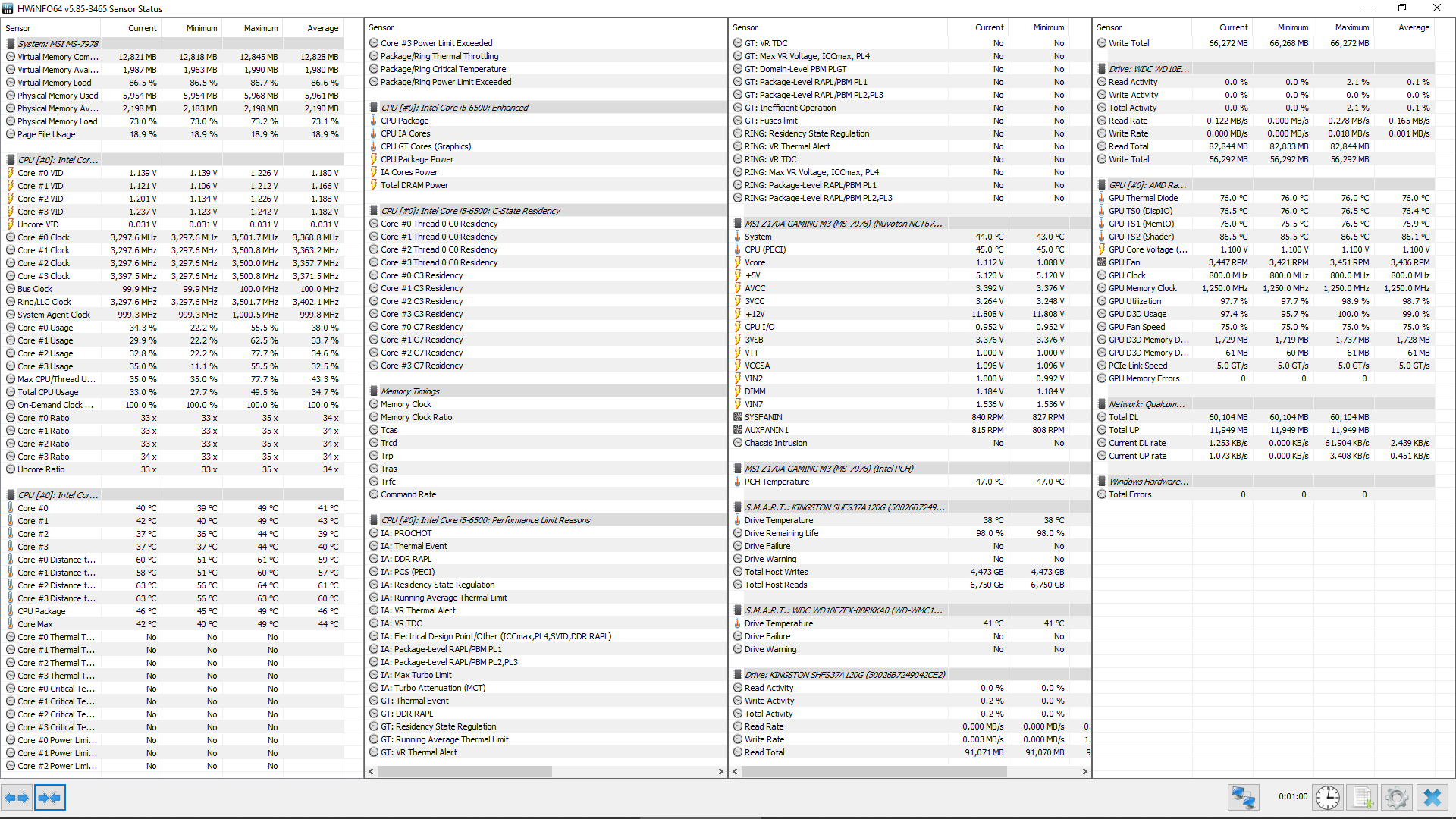Select the Total Errors row
The width and height of the screenshot is (1456, 819).
(x=1265, y=494)
